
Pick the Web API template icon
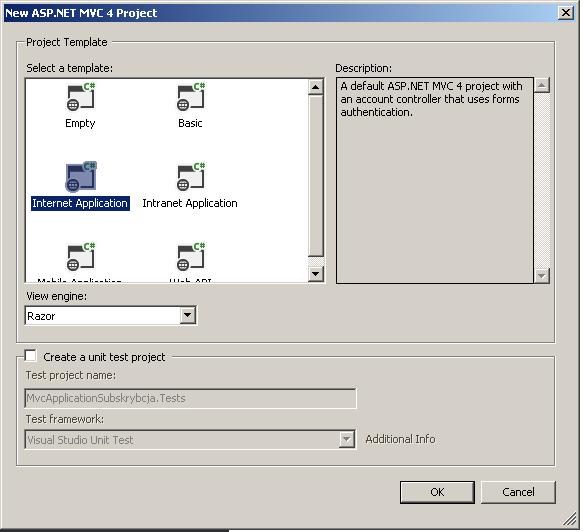[x=191, y=257]
